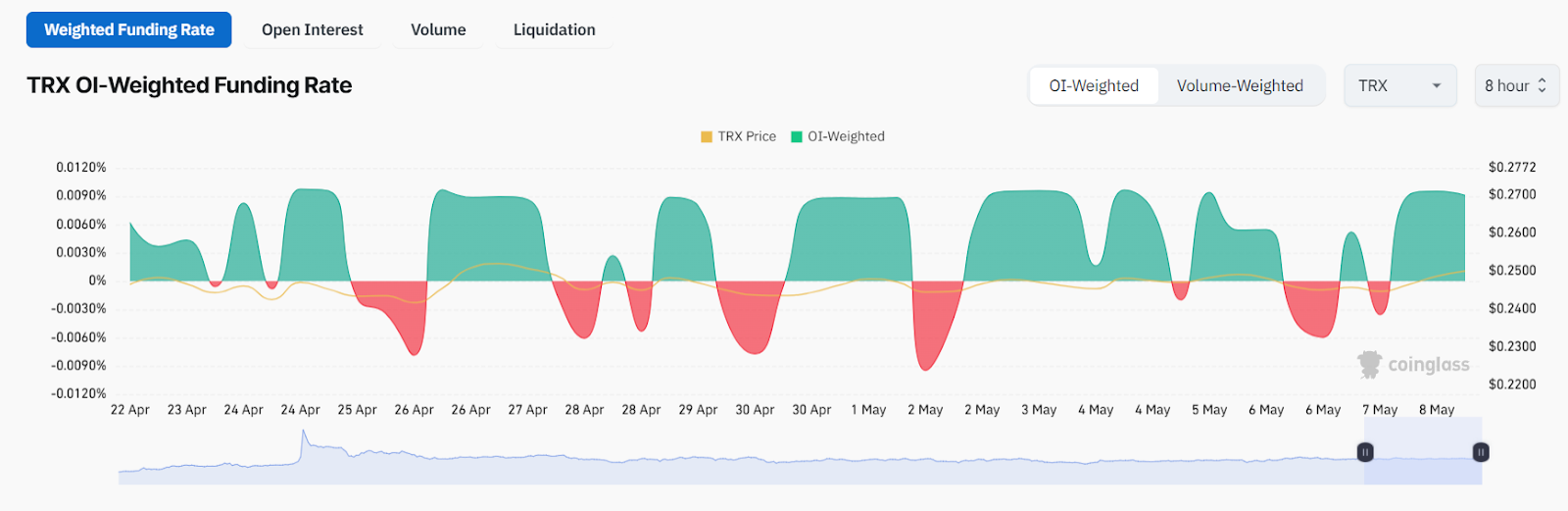1568x511 pixels.
Task: Click the 3 May date label
Action: point(1039,410)
